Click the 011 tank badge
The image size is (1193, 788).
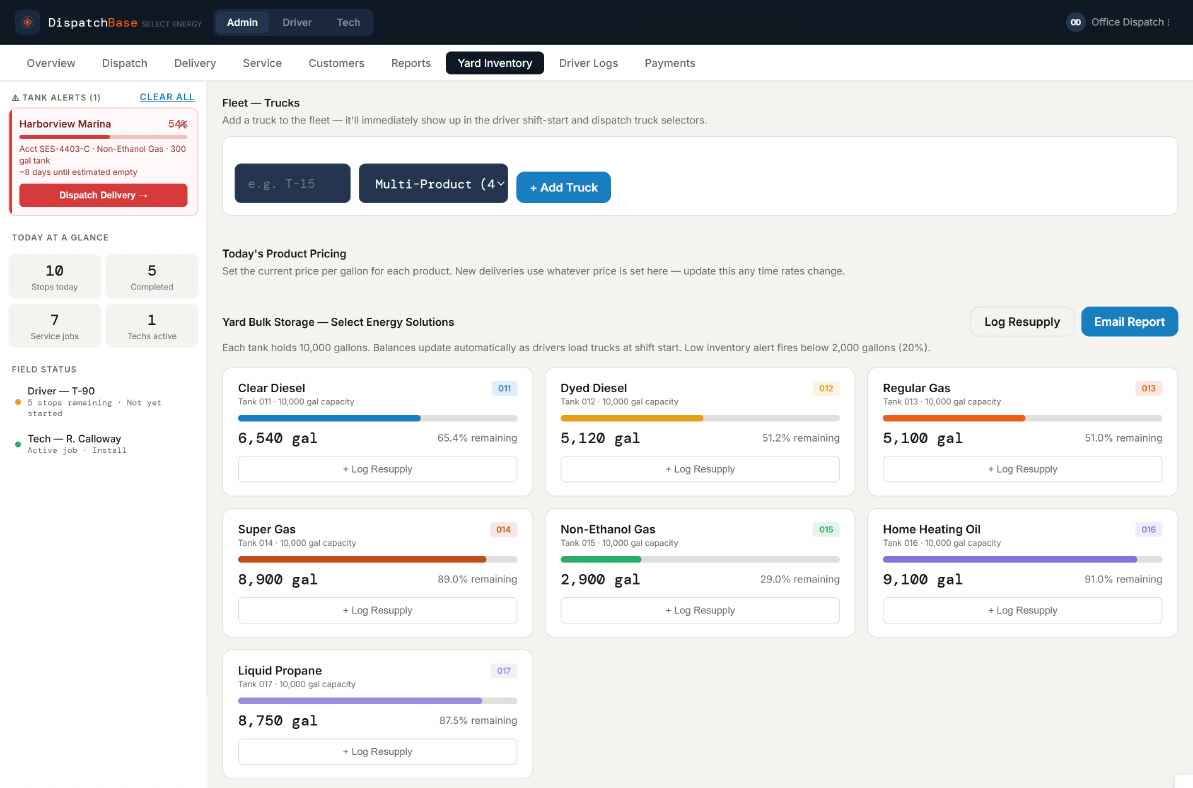click(504, 389)
